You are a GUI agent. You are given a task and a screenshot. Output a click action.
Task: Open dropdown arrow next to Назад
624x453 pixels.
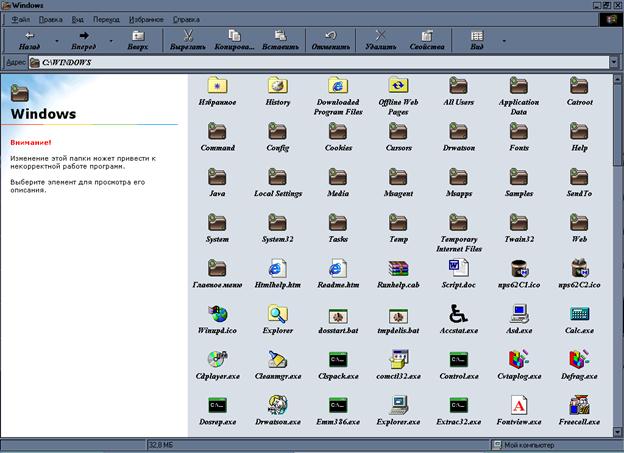[57, 41]
